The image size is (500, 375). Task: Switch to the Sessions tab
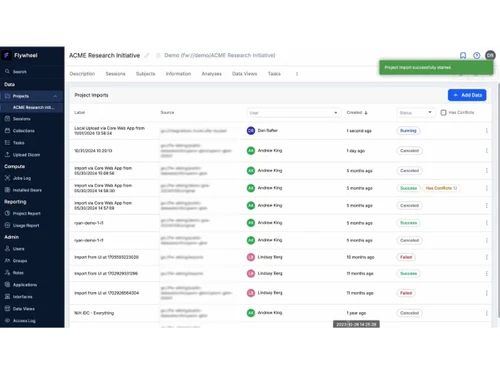tap(115, 74)
